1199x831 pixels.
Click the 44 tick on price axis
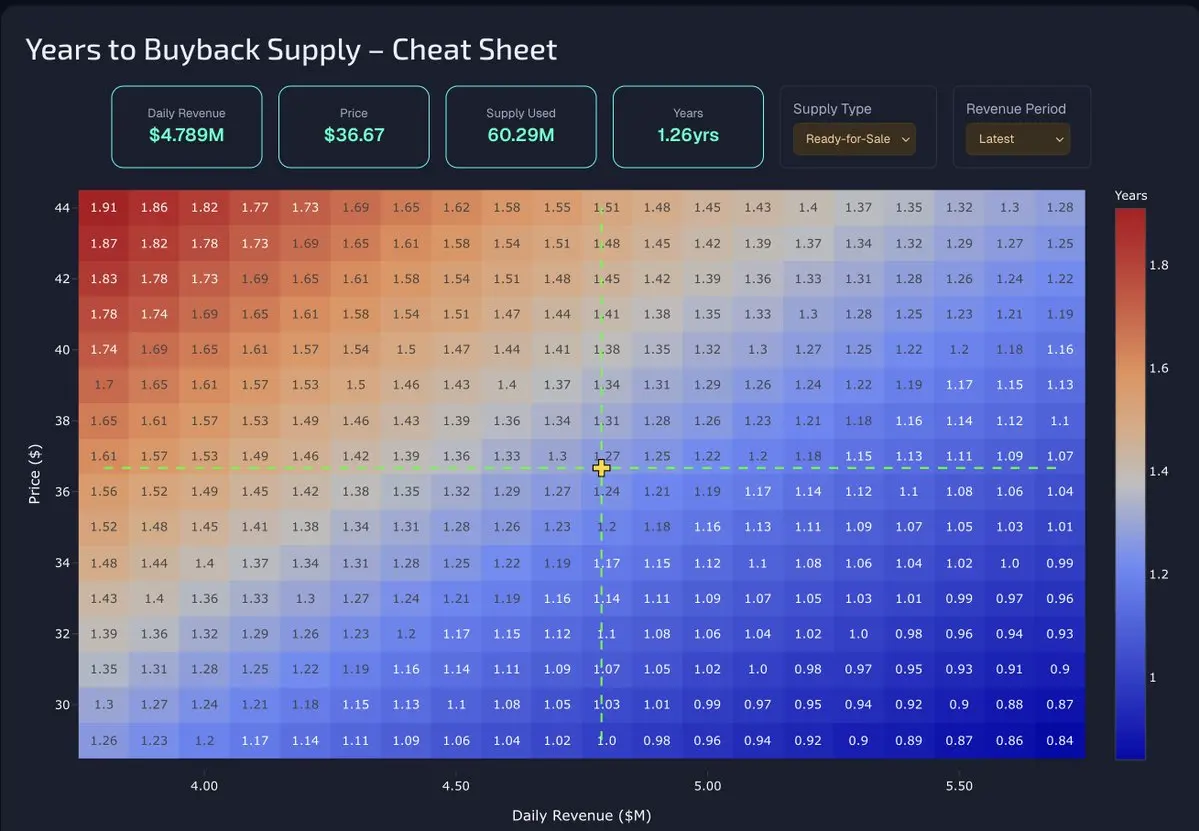click(63, 208)
